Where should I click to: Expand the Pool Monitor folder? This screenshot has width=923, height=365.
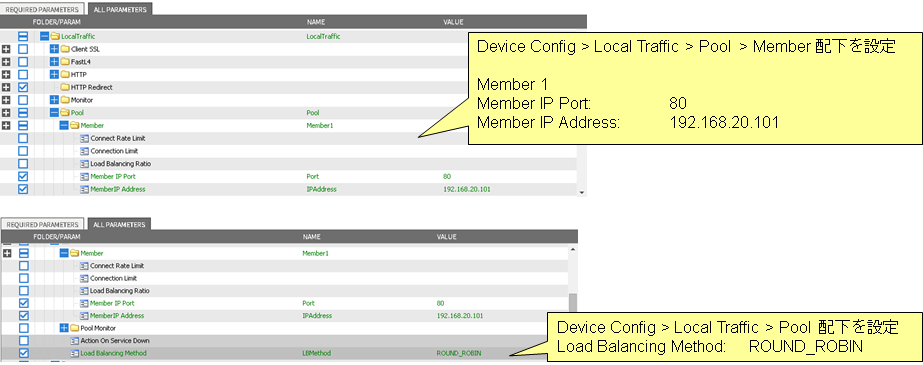[x=64, y=328]
